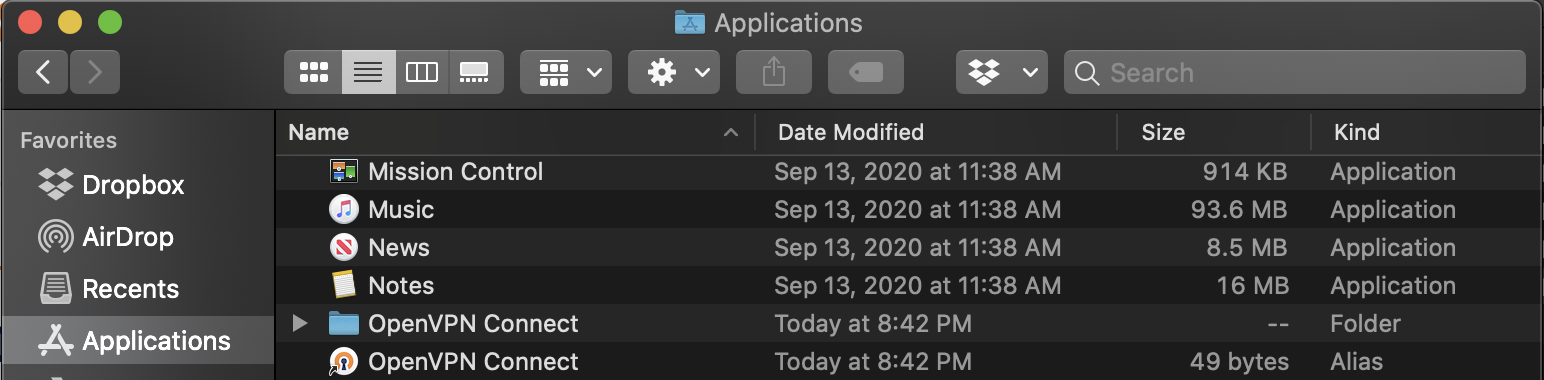Click the Share toolbar icon

pyautogui.click(x=773, y=72)
